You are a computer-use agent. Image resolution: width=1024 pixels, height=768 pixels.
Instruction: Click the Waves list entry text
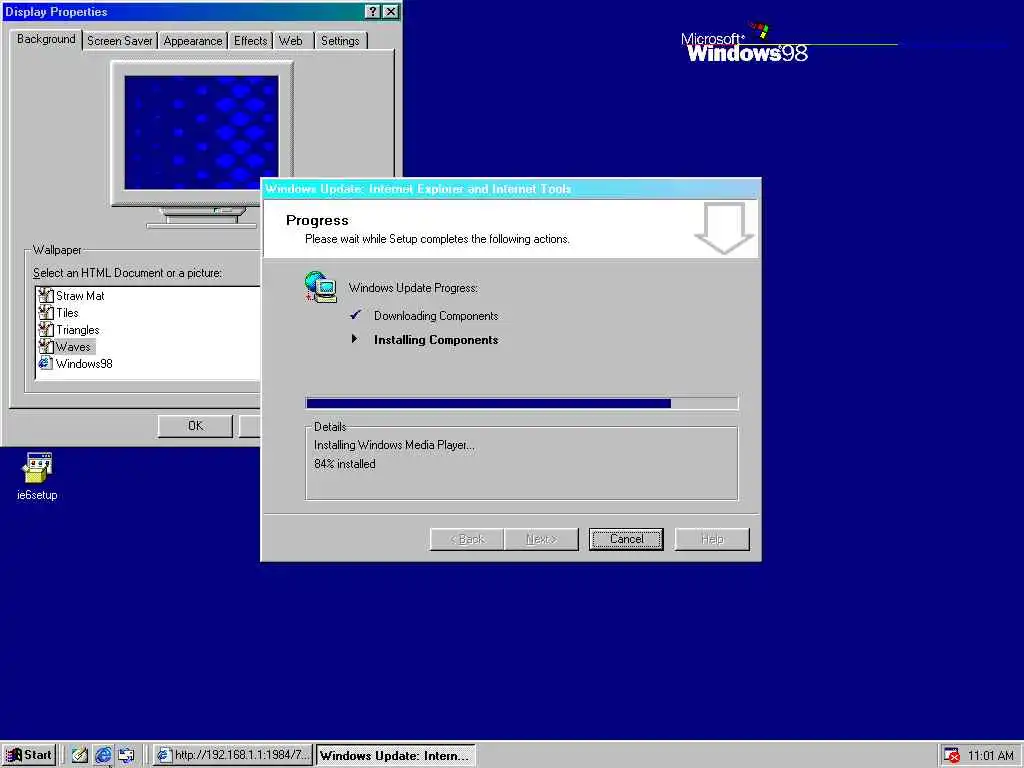coord(73,347)
